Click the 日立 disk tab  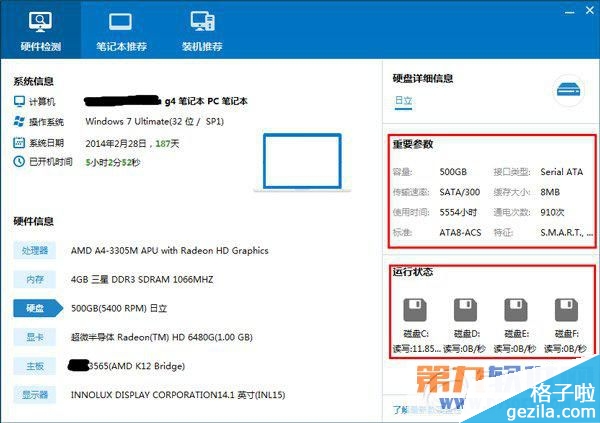point(403,101)
